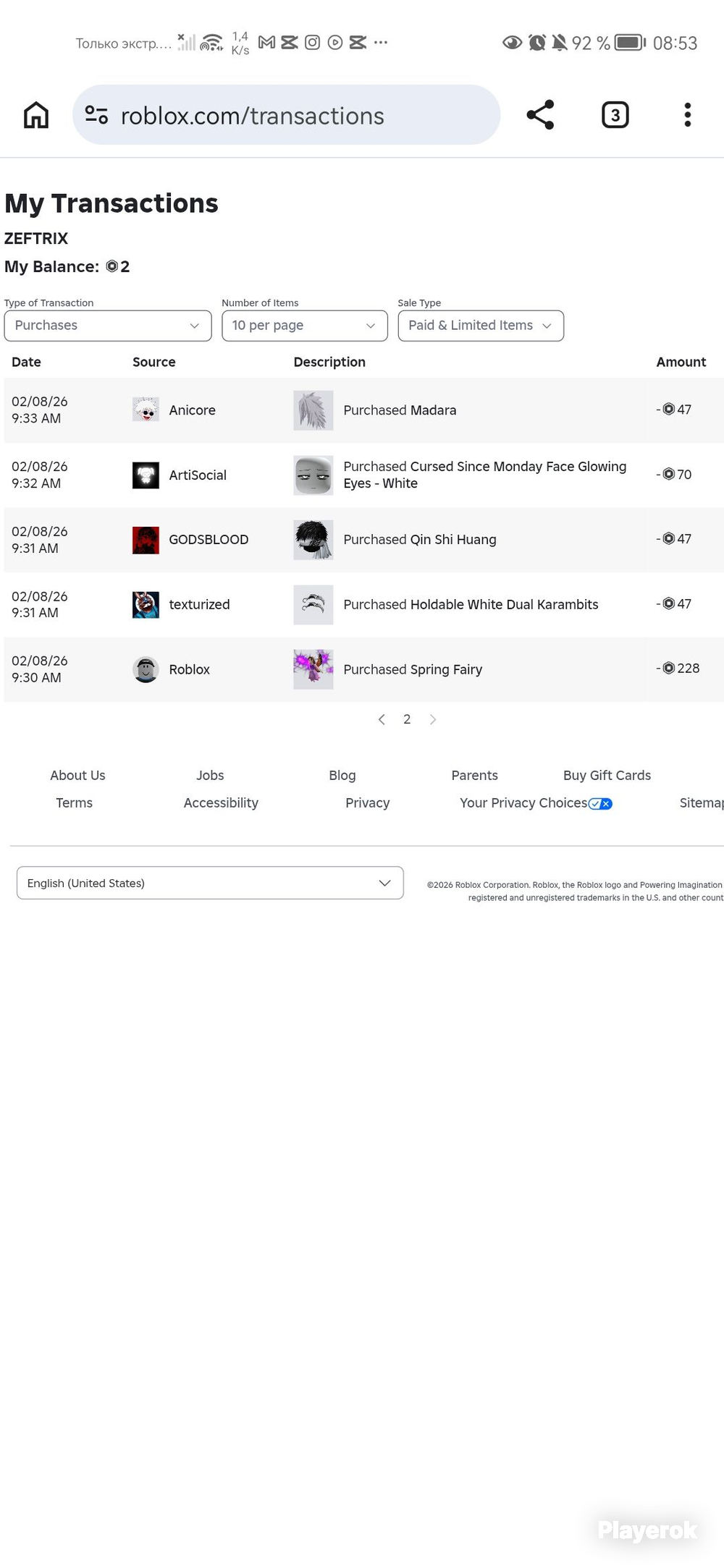Expand the Paid & Limited Items dropdown
The image size is (724, 1568).
click(x=481, y=326)
